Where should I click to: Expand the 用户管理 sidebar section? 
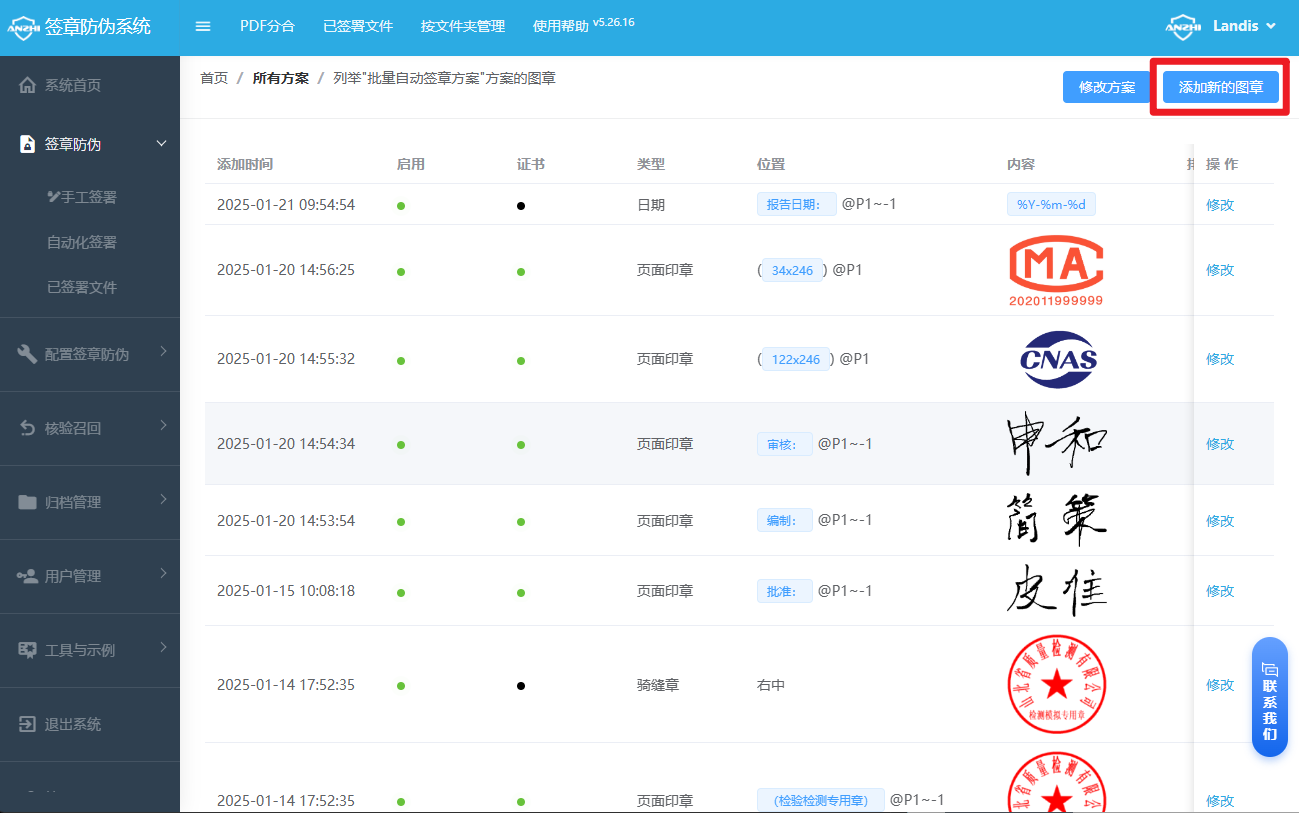pyautogui.click(x=161, y=576)
